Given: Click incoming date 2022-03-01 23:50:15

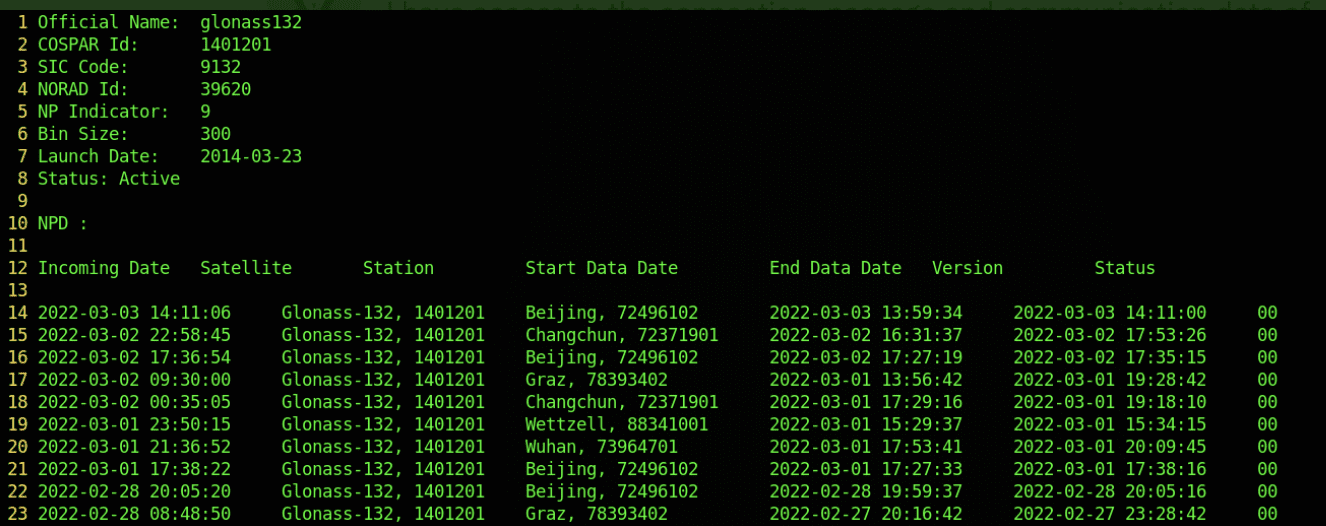Looking at the screenshot, I should click(x=134, y=424).
